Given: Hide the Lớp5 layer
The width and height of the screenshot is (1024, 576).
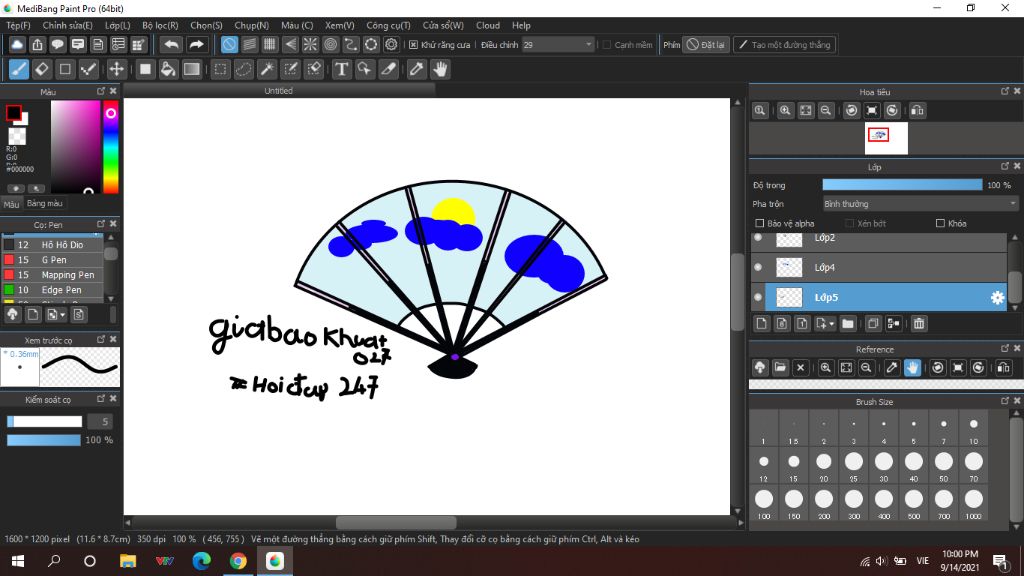Looking at the screenshot, I should pyautogui.click(x=758, y=297).
